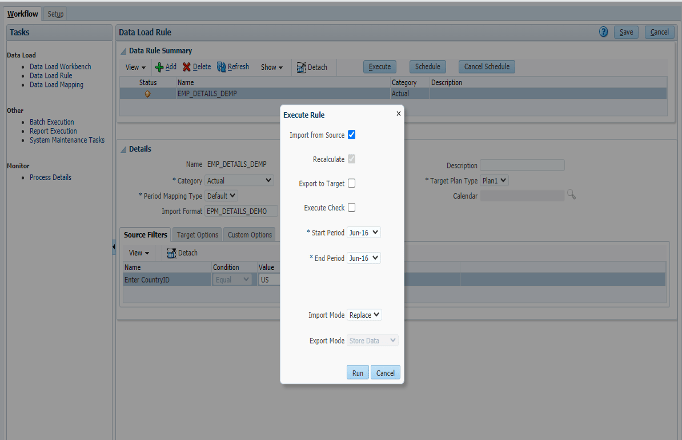Close the Execute Rule dialog
The image size is (682, 440).
point(398,113)
